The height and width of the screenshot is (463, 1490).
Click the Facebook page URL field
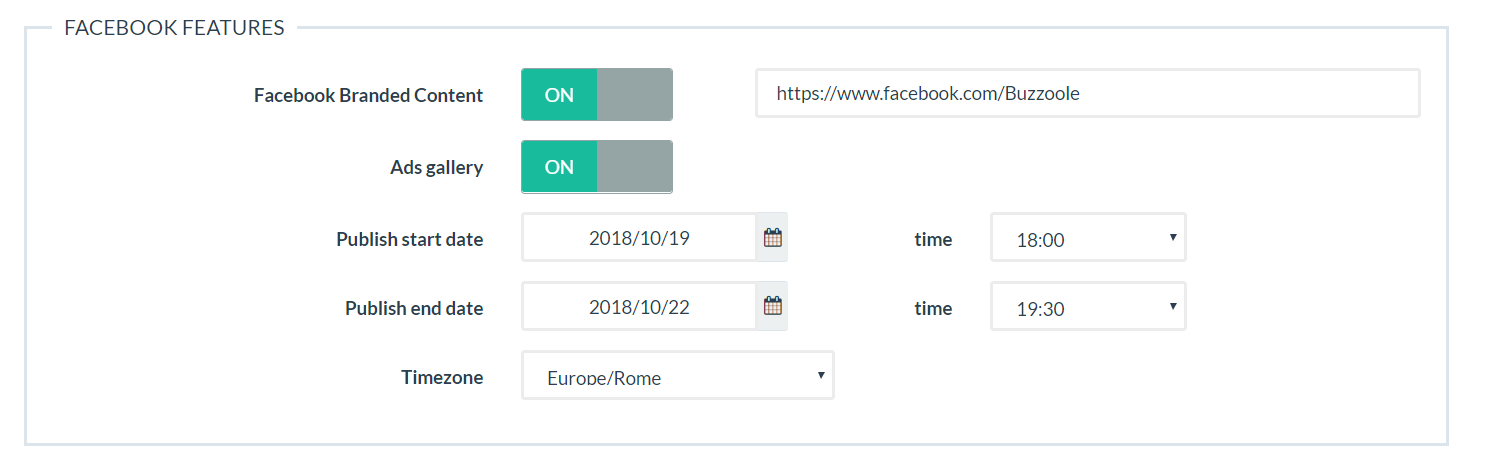(x=1087, y=94)
